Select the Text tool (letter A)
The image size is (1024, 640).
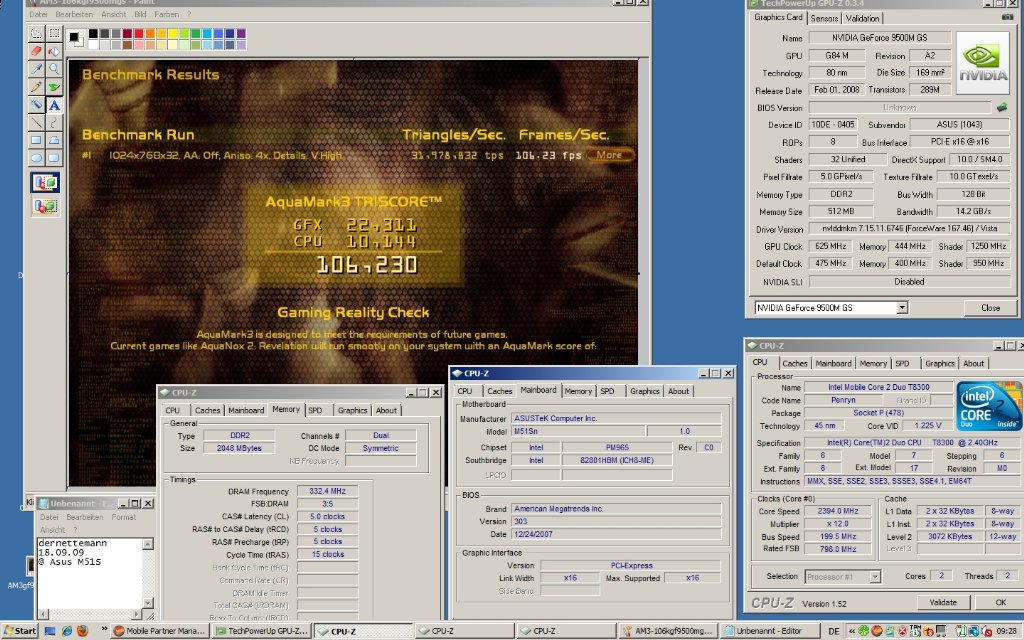pos(54,104)
